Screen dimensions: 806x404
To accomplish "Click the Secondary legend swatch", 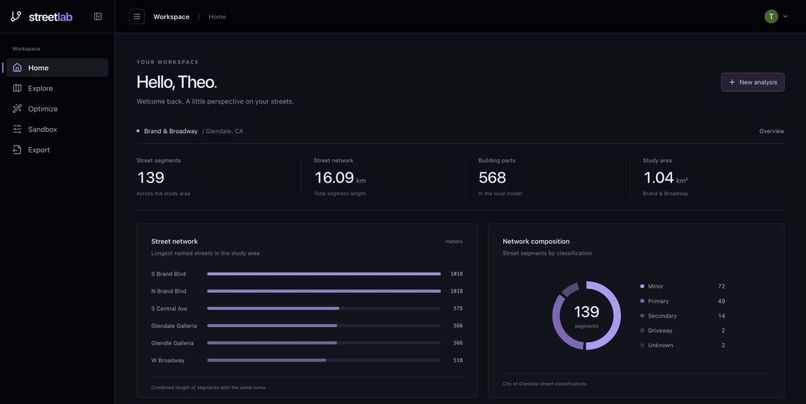I will click(642, 316).
